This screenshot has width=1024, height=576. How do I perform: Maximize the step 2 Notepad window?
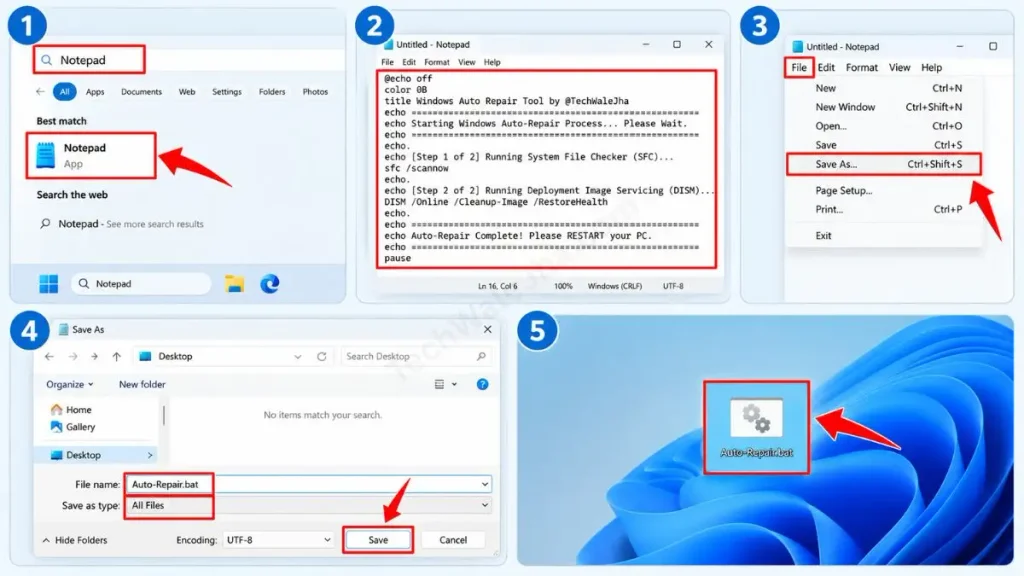(x=677, y=44)
